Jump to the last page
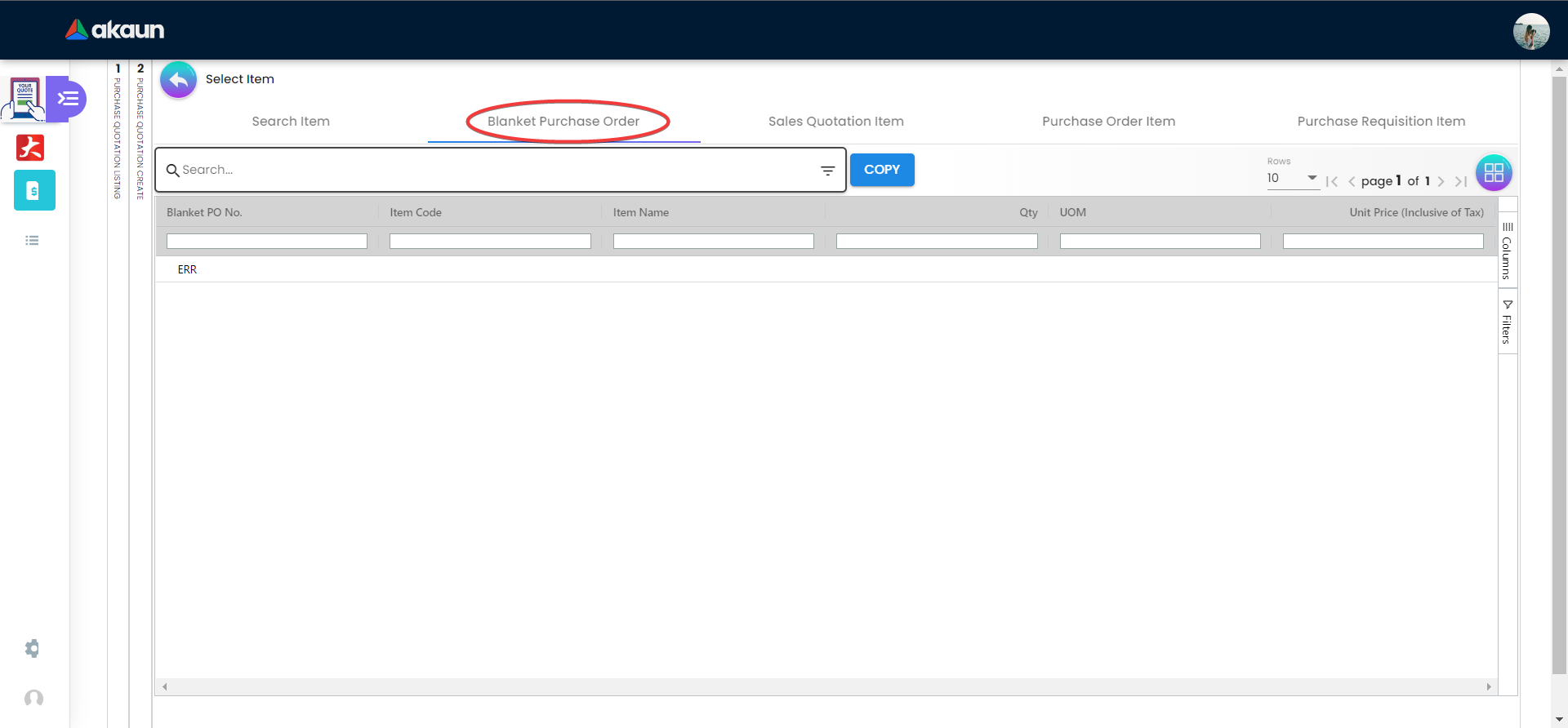This screenshot has width=1568, height=728. click(x=1461, y=181)
